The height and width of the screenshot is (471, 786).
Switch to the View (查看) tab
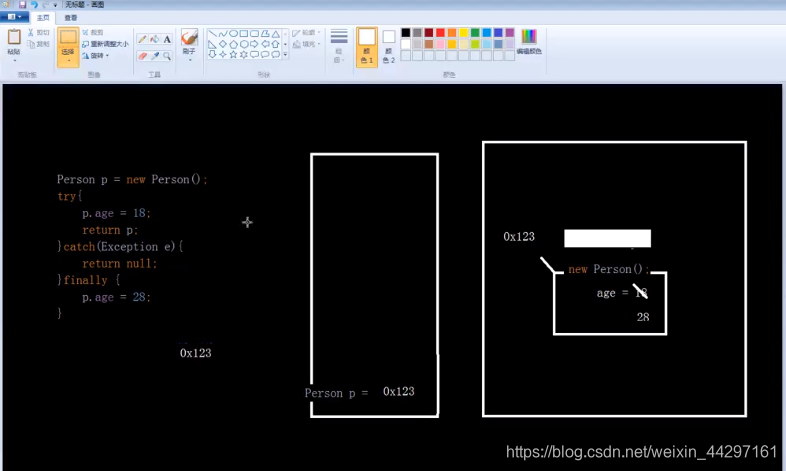(71, 18)
